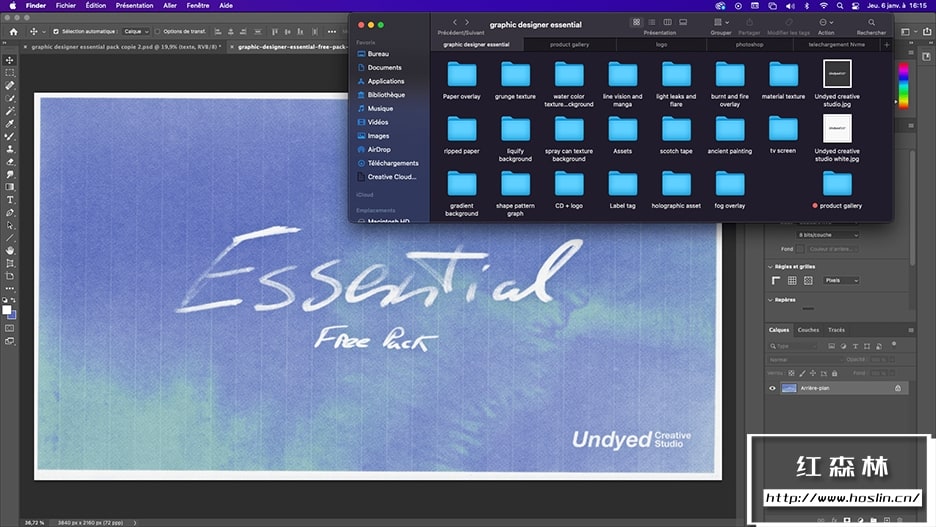
Task: Select the Gradient tool
Action: pos(10,187)
